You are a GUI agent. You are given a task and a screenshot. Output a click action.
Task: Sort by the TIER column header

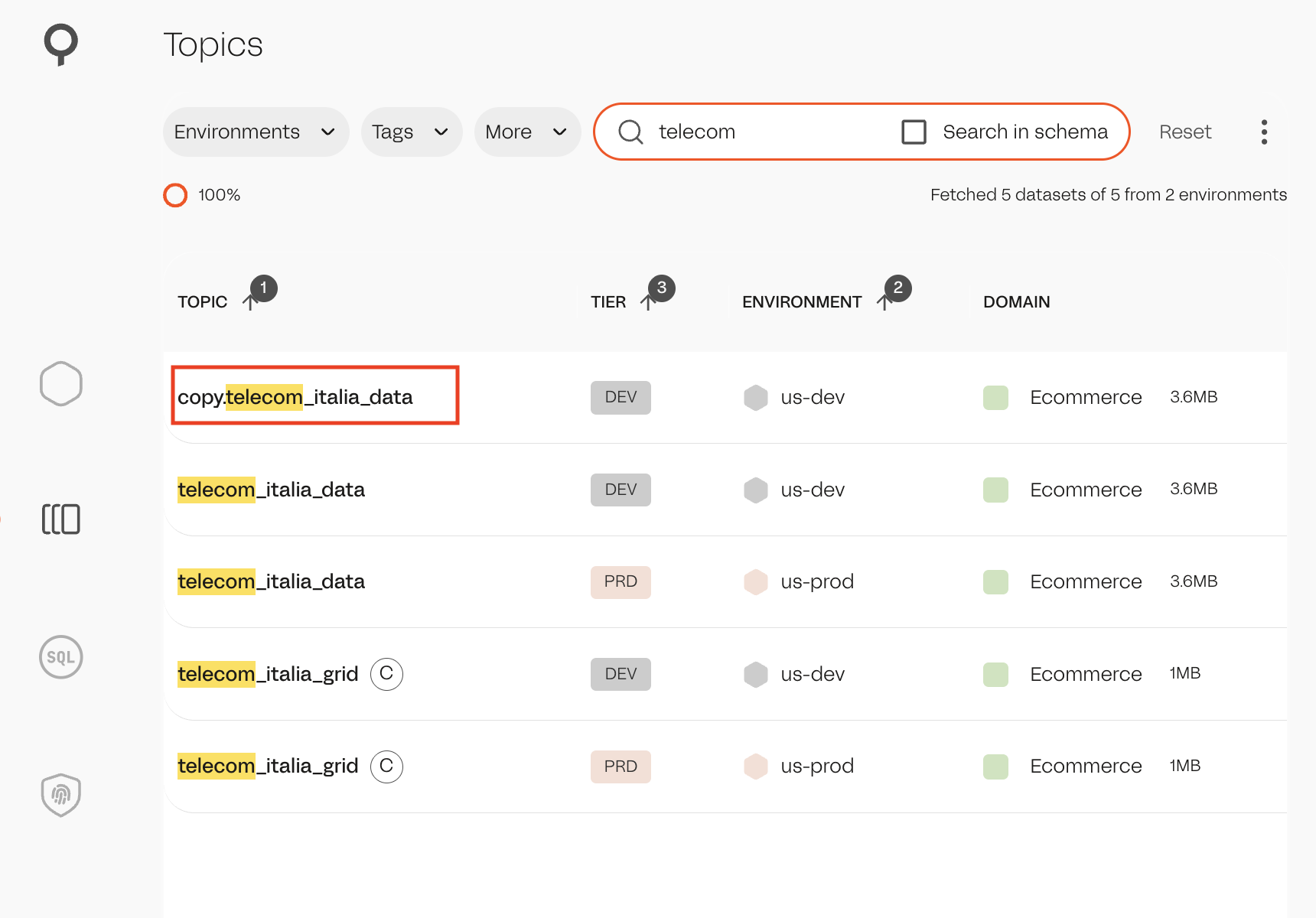point(608,302)
